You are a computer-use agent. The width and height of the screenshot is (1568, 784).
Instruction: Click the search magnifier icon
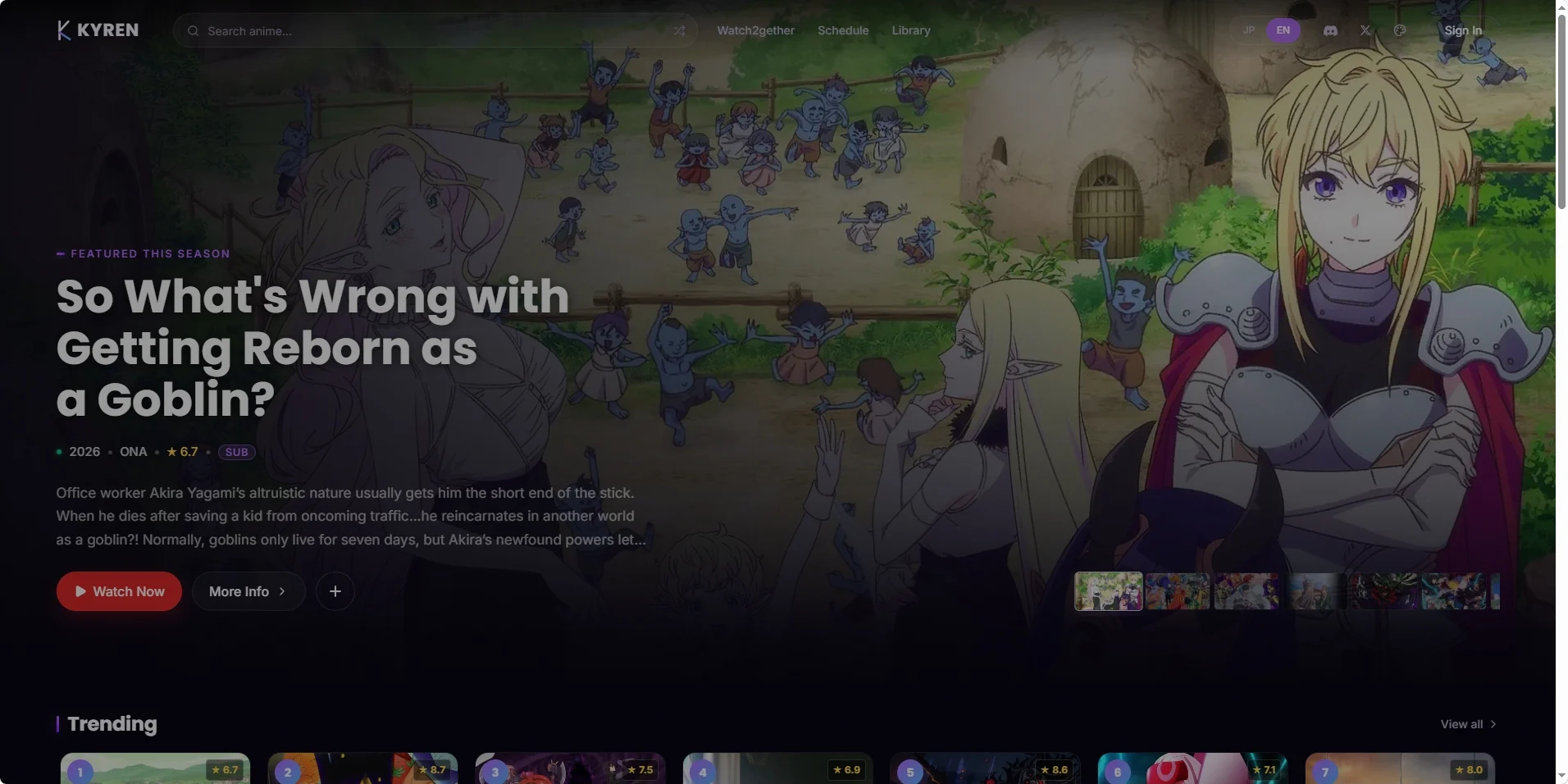tap(193, 31)
